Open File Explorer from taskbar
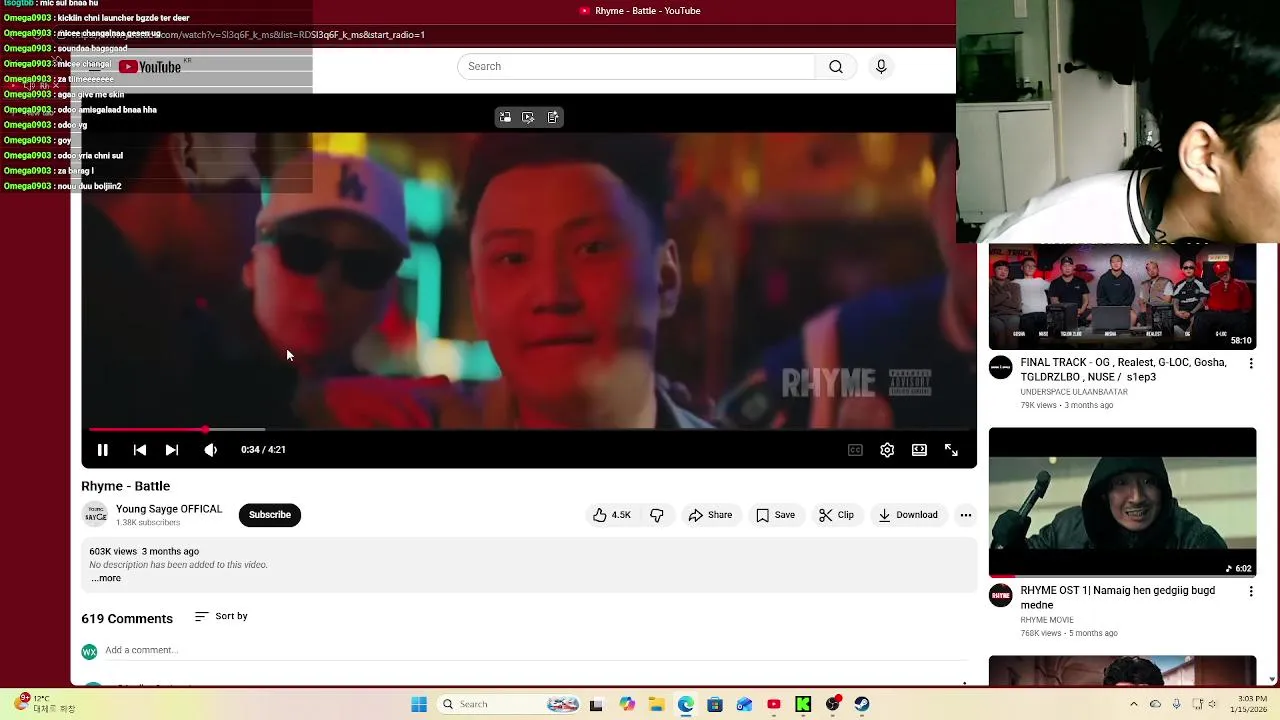Screen dimensions: 1280x720 pyautogui.click(x=656, y=704)
